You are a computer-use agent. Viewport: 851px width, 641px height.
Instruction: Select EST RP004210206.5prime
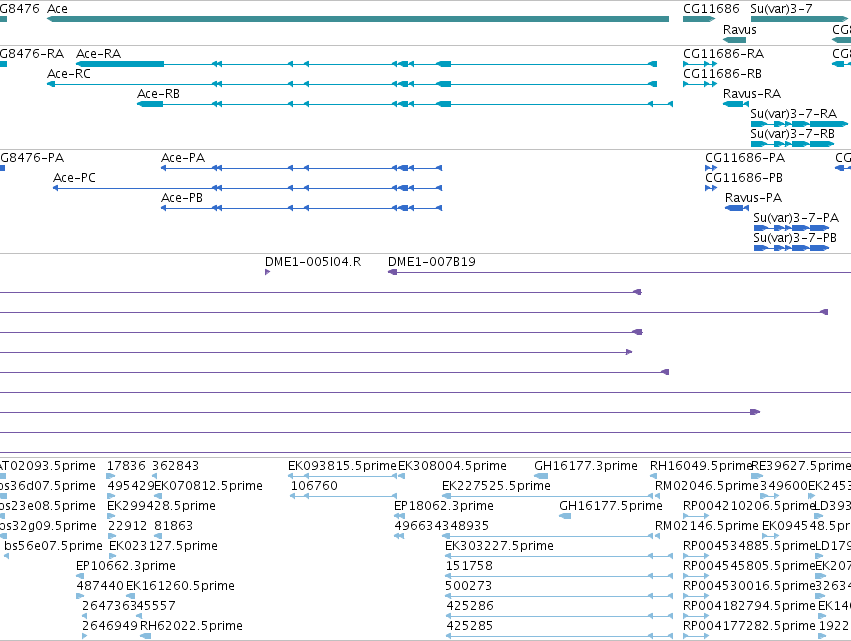click(x=696, y=516)
